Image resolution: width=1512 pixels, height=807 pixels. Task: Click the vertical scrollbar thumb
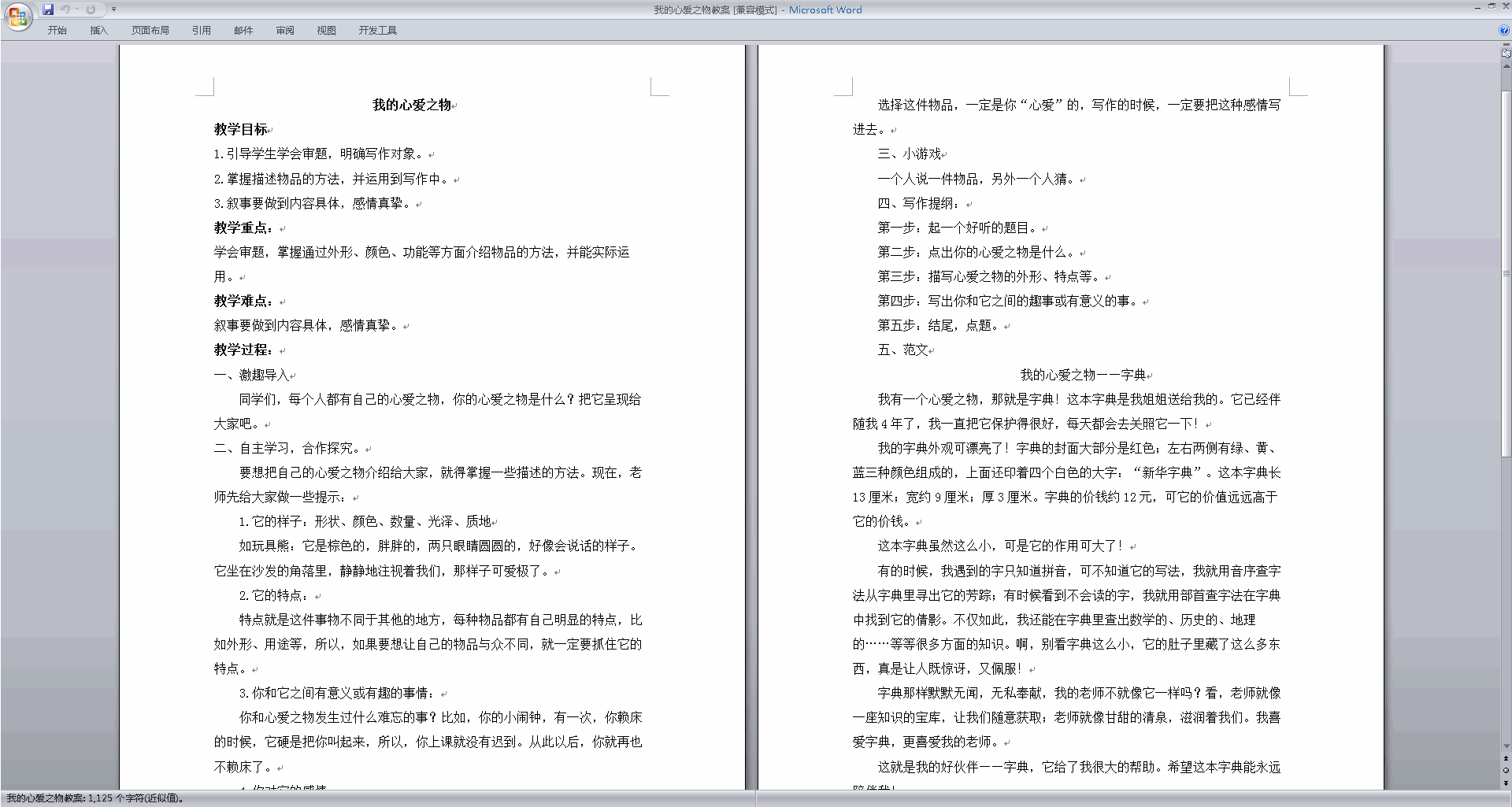pyautogui.click(x=1506, y=272)
